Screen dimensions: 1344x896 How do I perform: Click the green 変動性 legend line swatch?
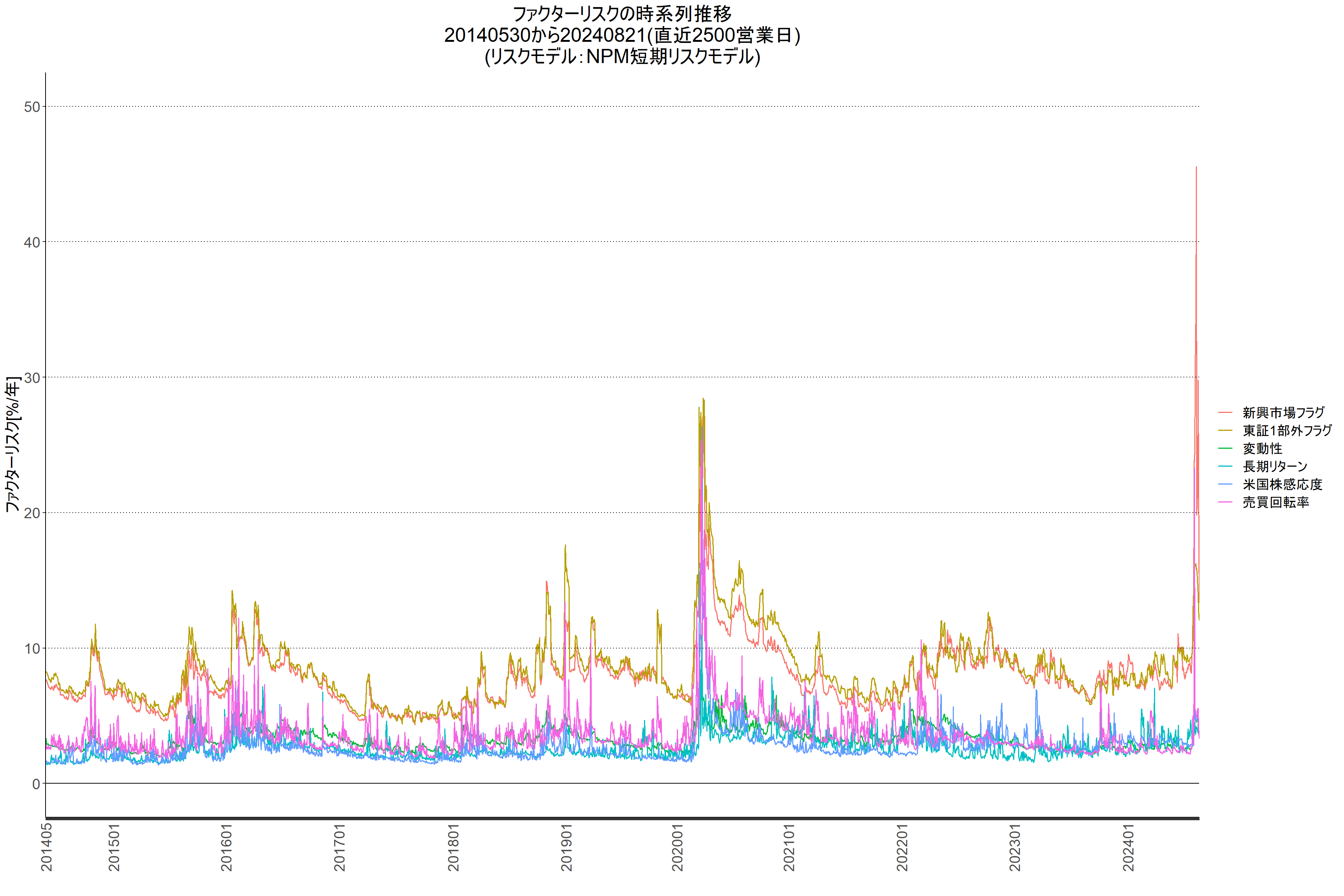pyautogui.click(x=1225, y=449)
